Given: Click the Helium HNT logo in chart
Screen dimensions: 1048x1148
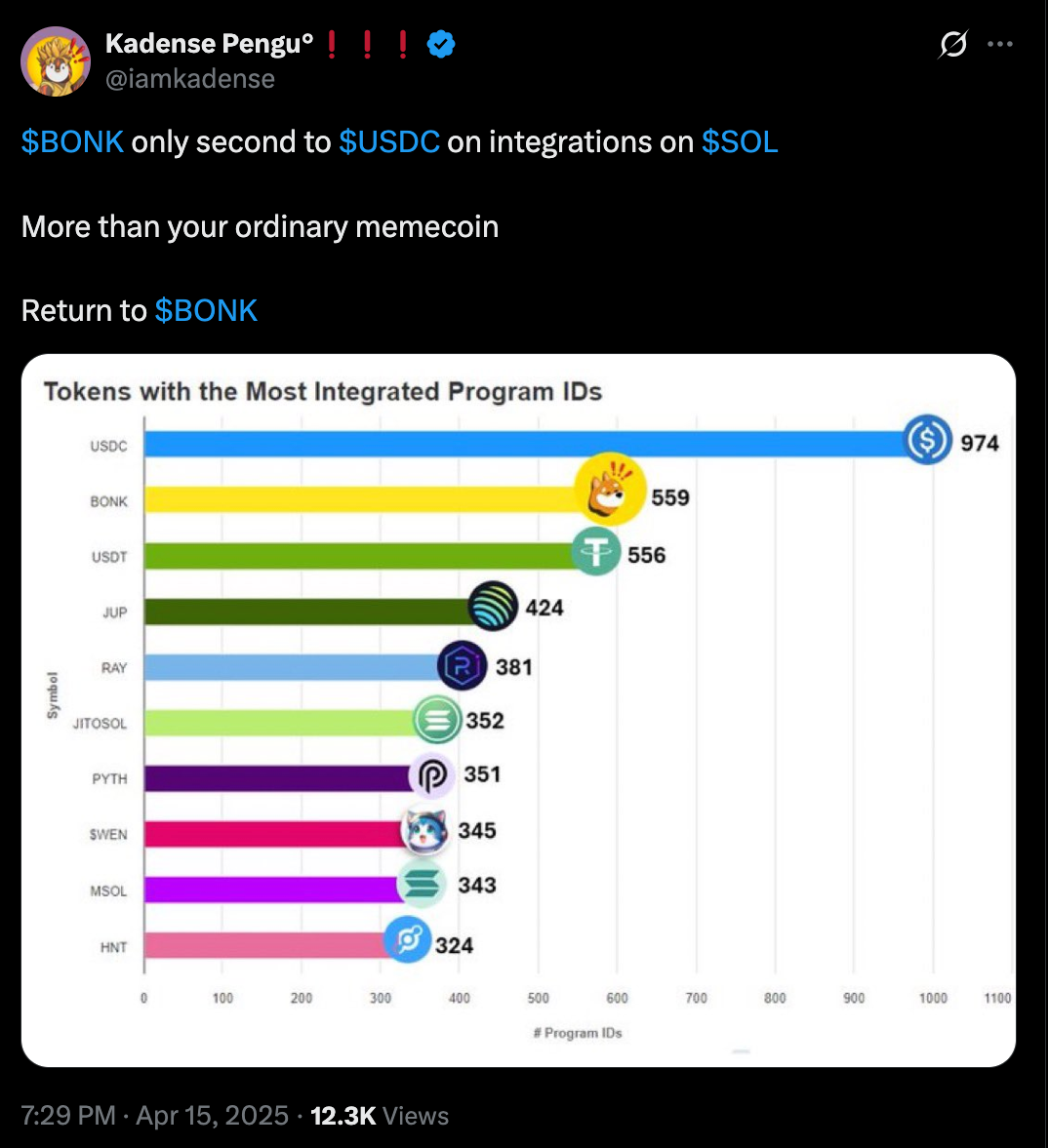Looking at the screenshot, I should pyautogui.click(x=408, y=941).
